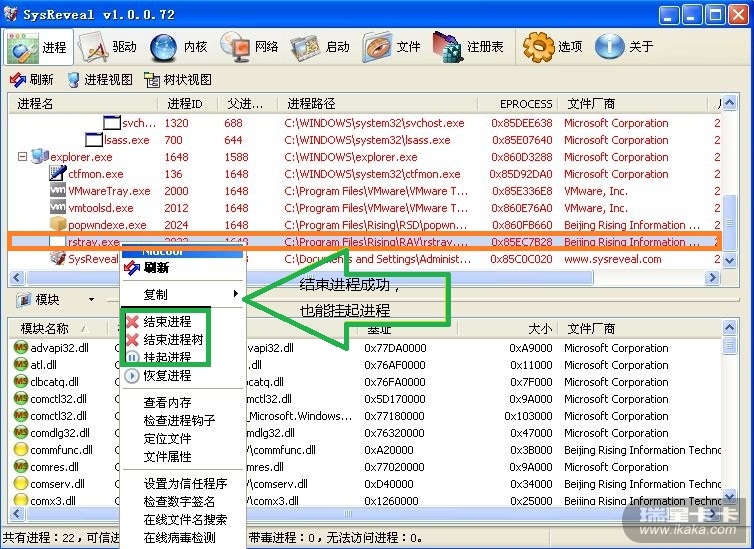Sort by 进程名 column header
Viewport: 754px width, 549px height.
click(83, 104)
